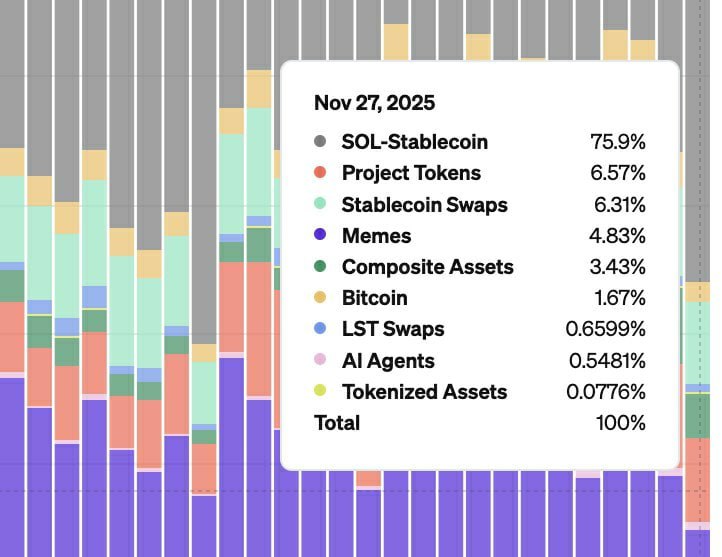Click the pink AI Agents legend dot
The height and width of the screenshot is (557, 722).
(x=320, y=360)
